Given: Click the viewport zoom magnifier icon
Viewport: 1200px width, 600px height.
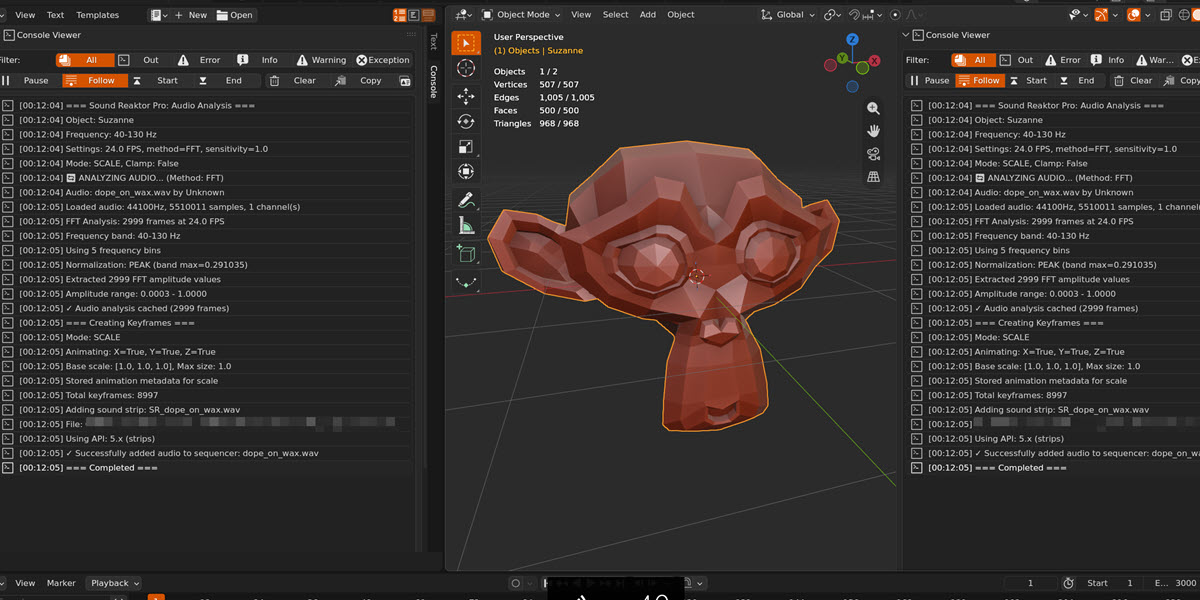Looking at the screenshot, I should 873,108.
